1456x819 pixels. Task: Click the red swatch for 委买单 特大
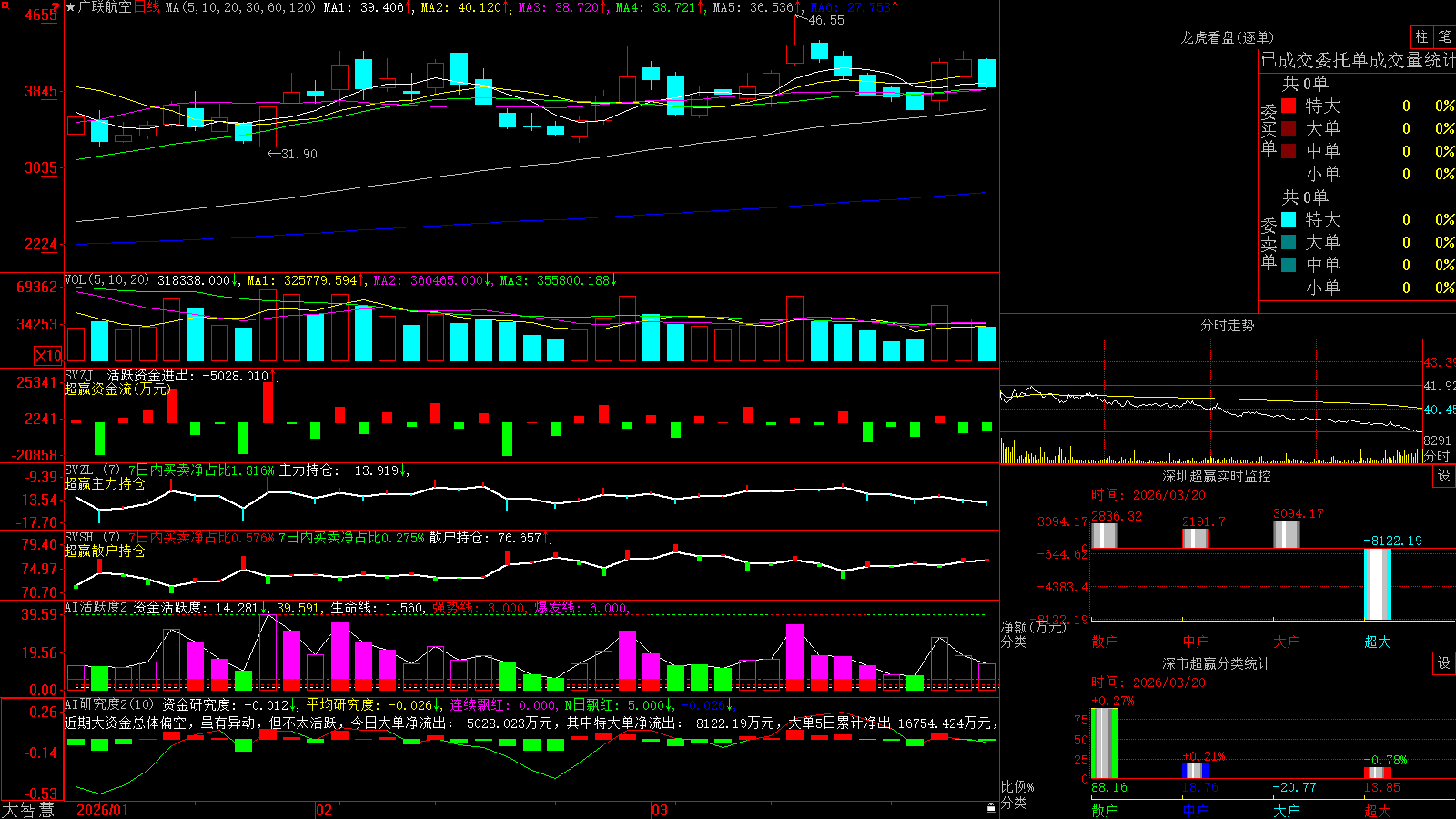(1289, 106)
